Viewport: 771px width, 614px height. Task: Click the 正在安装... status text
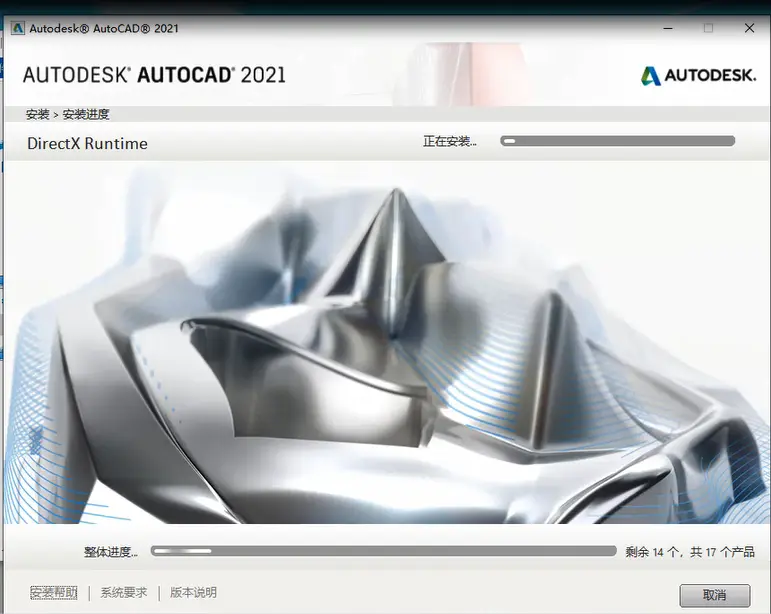449,142
